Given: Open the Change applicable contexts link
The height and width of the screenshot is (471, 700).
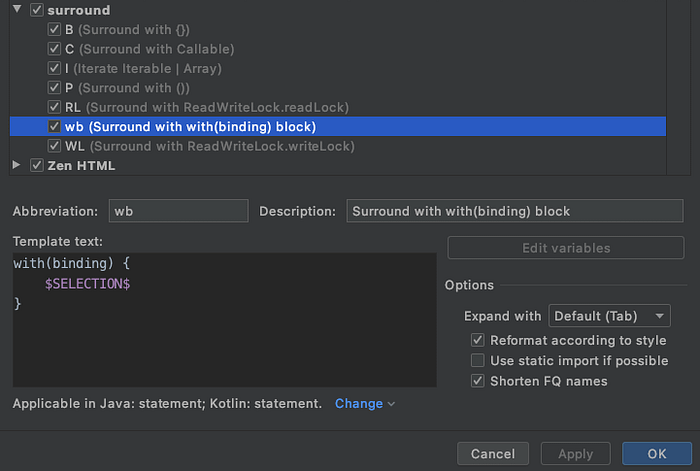Looking at the screenshot, I should 364,404.
